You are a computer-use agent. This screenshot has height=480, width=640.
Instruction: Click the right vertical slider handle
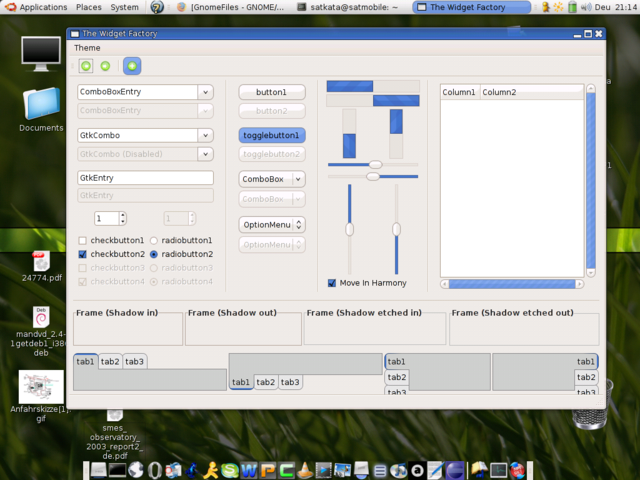(396, 229)
